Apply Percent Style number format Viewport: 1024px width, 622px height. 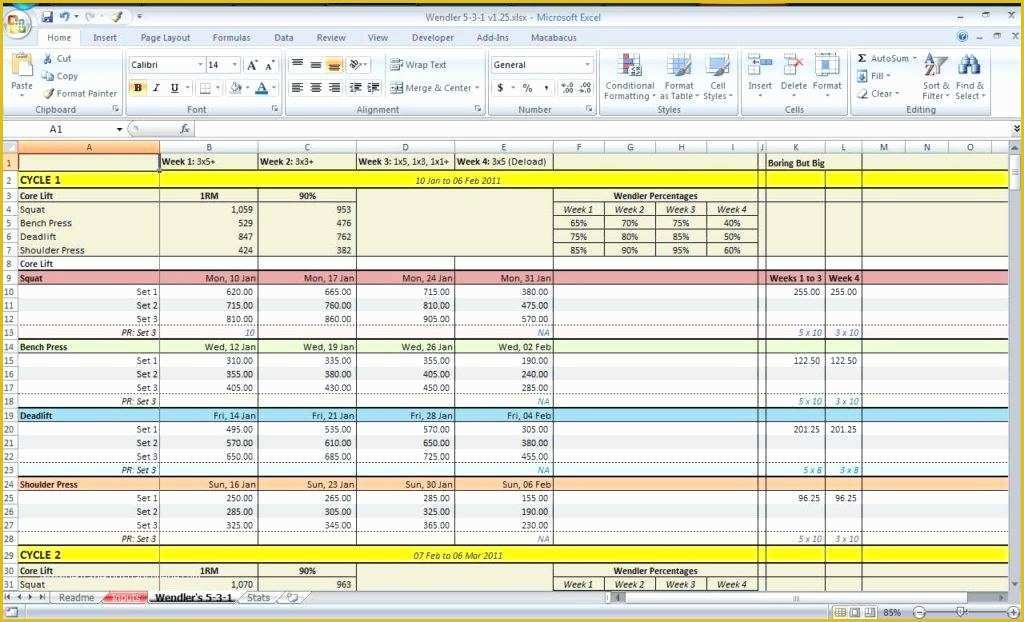527,88
